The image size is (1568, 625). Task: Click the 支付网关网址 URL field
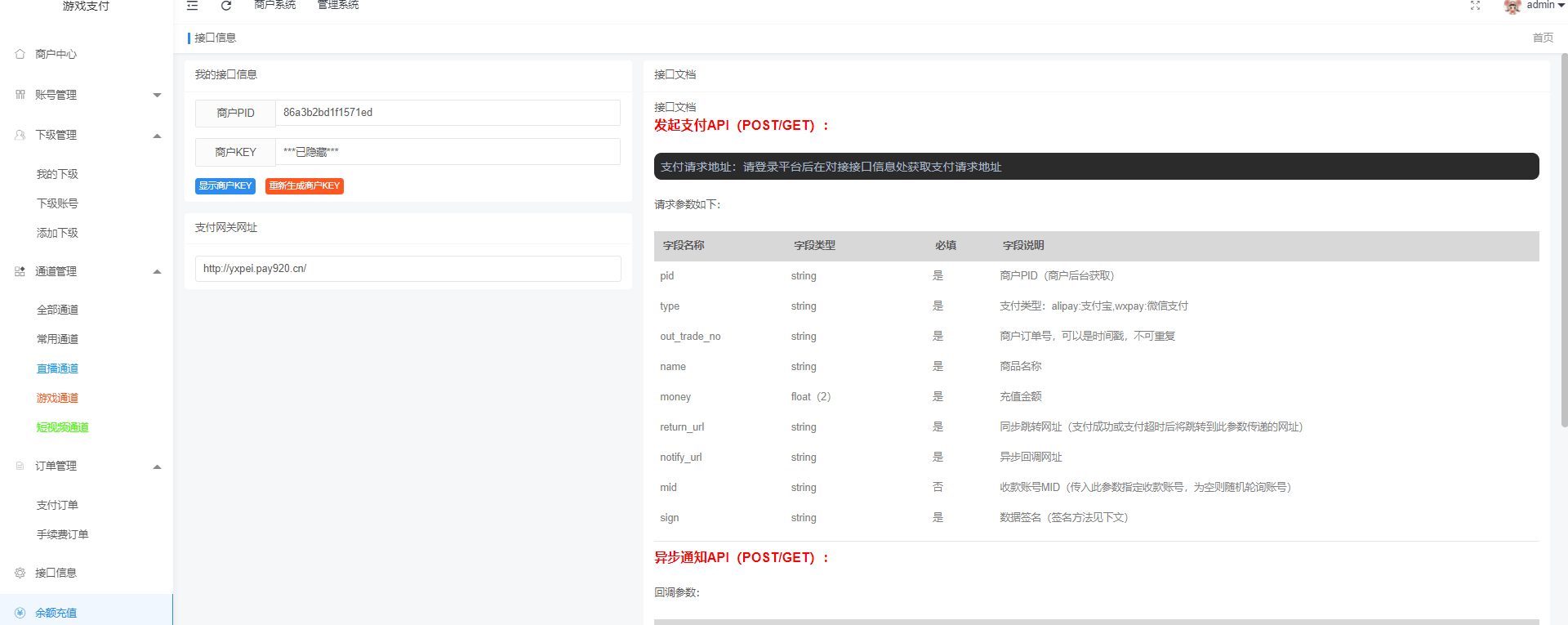pos(408,269)
